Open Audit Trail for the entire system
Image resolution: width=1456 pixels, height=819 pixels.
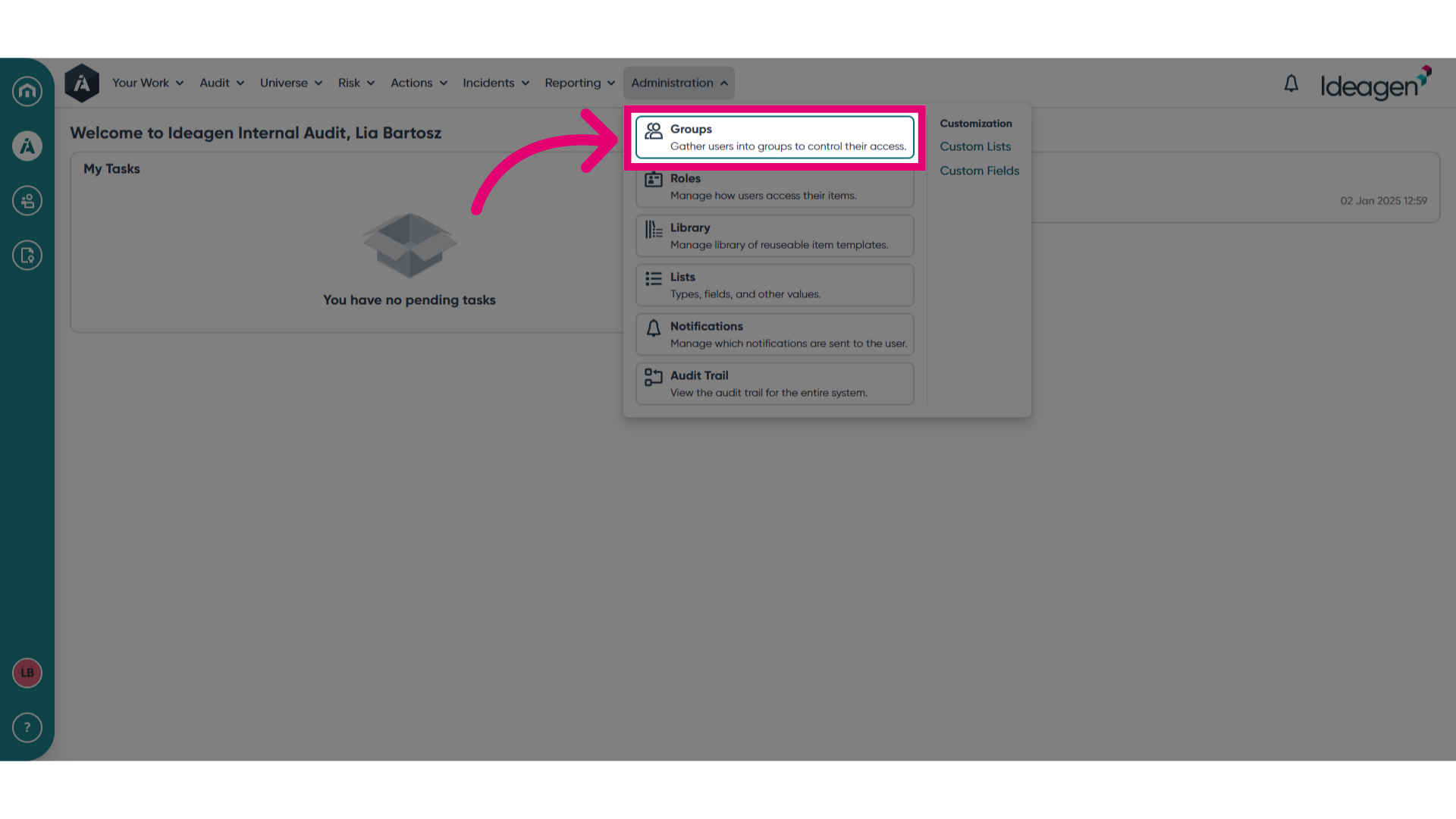click(x=775, y=384)
